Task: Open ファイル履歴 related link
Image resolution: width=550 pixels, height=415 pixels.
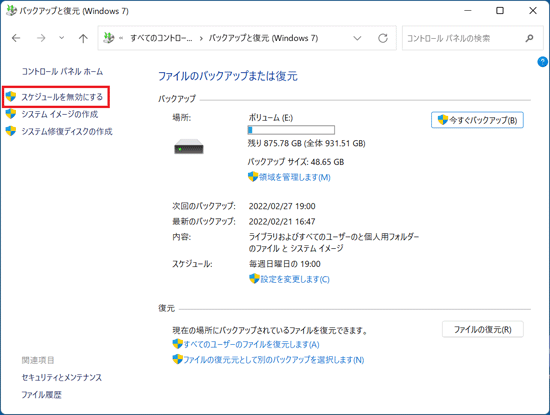Action: pos(41,395)
